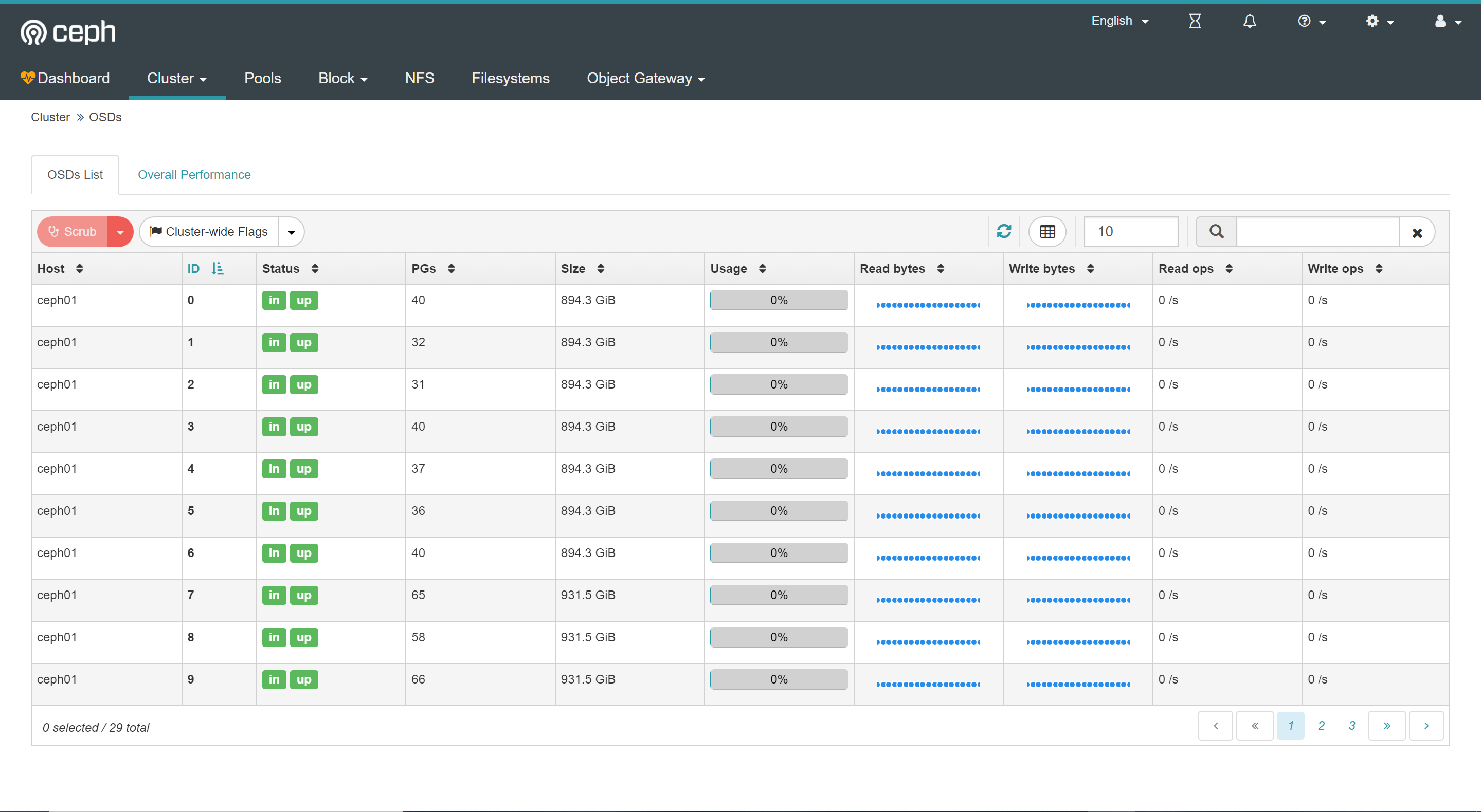Toggle sort order on ID column
1481x812 pixels.
(x=205, y=268)
